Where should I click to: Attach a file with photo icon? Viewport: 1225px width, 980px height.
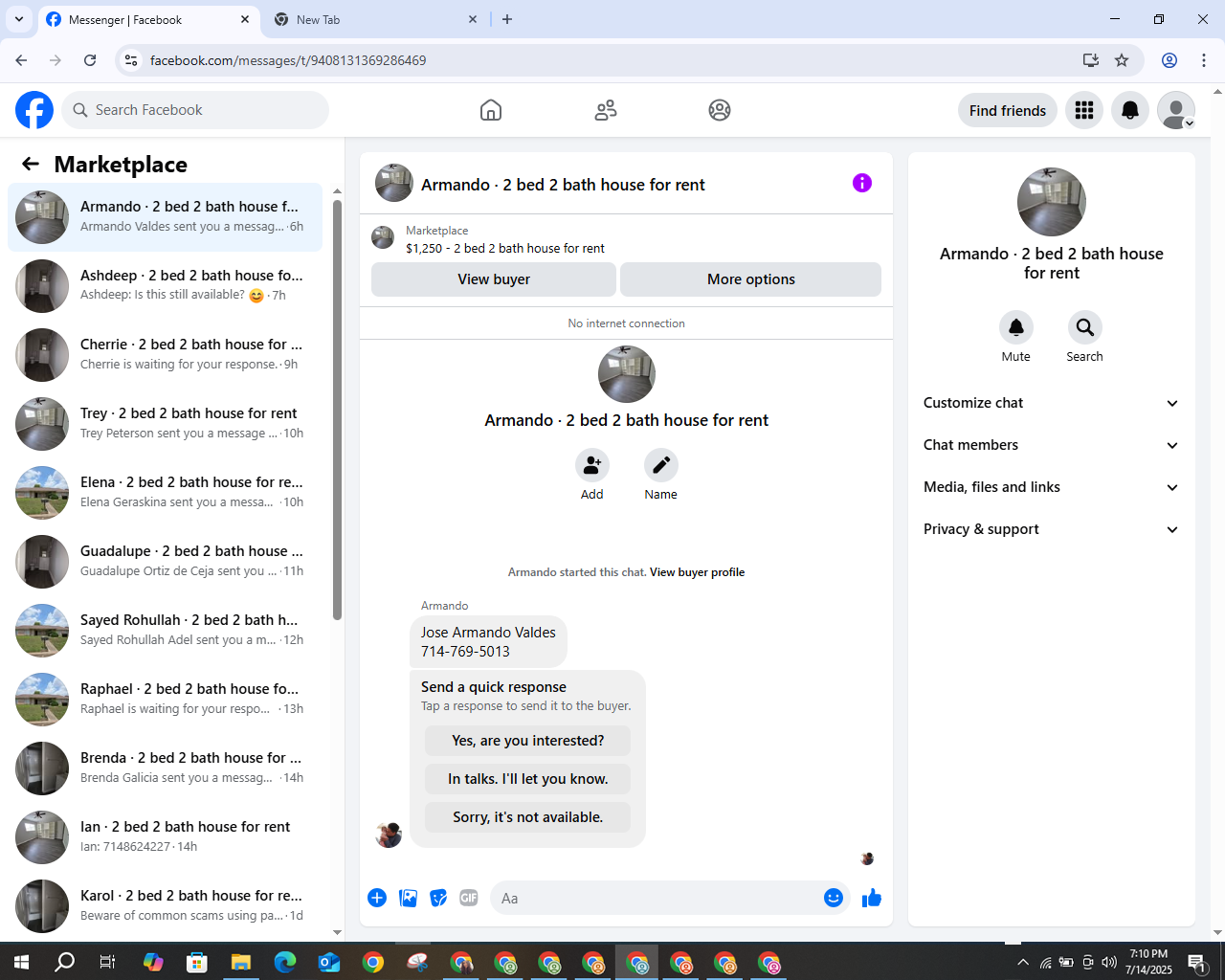pos(408,898)
